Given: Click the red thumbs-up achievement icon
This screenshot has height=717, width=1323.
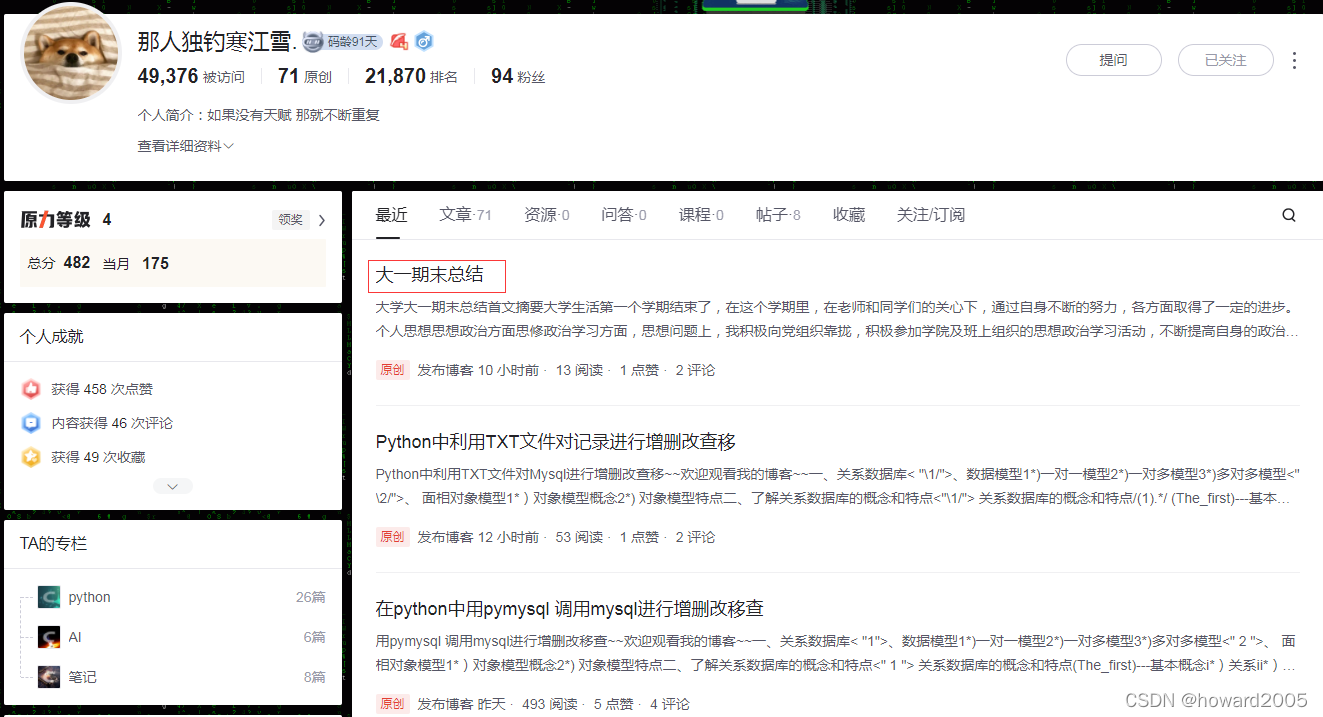Looking at the screenshot, I should click(31, 388).
